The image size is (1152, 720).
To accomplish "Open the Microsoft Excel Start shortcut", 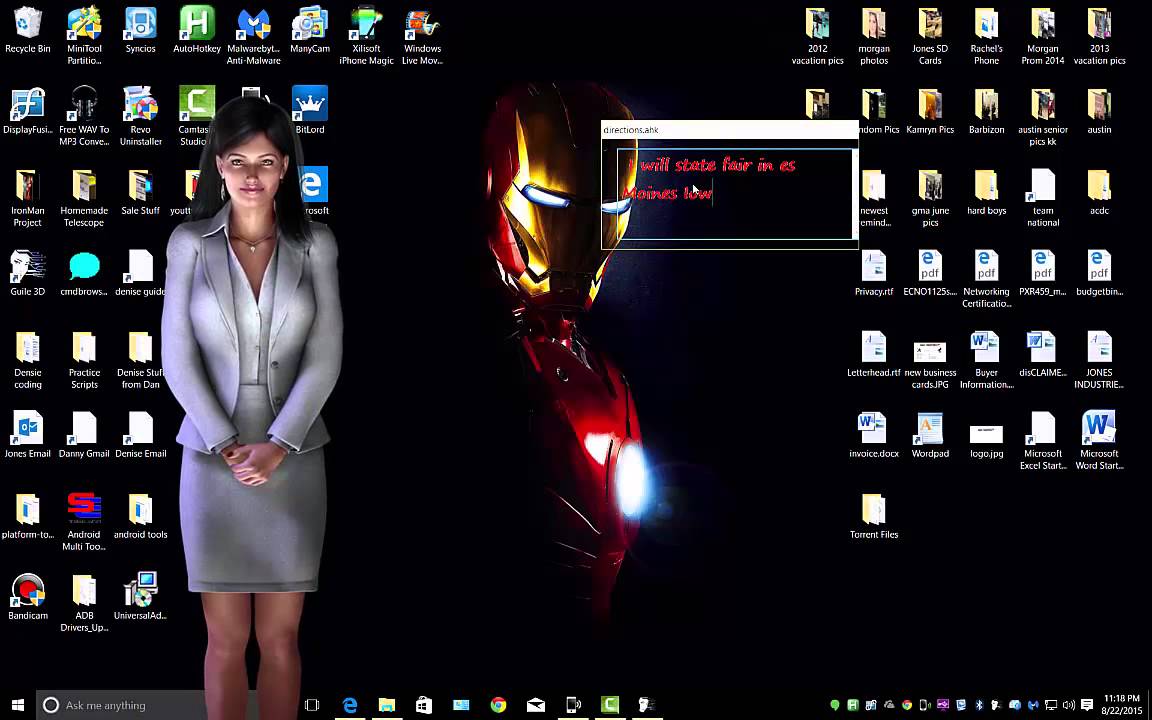I will (x=1043, y=440).
